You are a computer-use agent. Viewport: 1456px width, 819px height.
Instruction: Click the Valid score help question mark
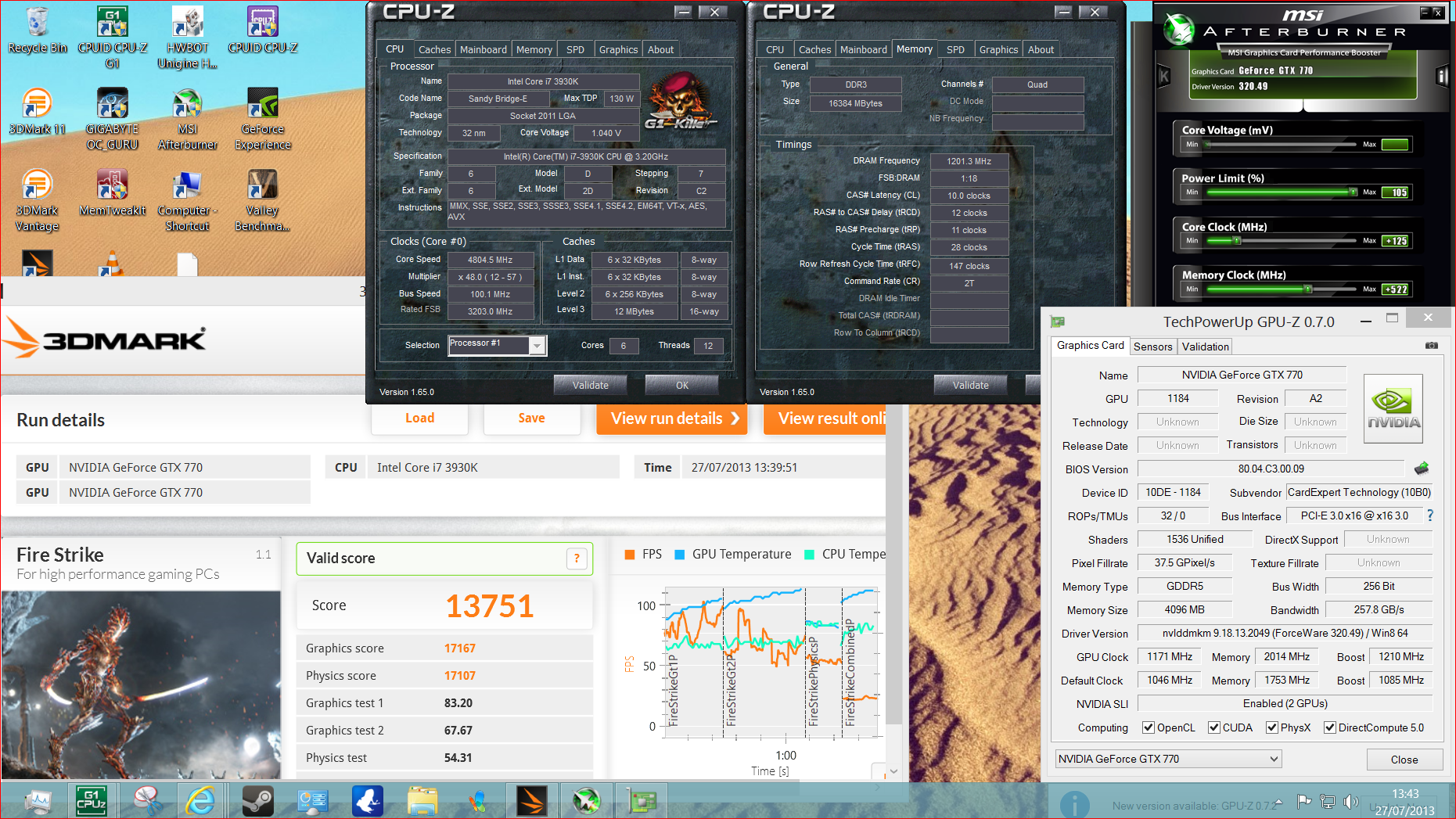pos(577,559)
